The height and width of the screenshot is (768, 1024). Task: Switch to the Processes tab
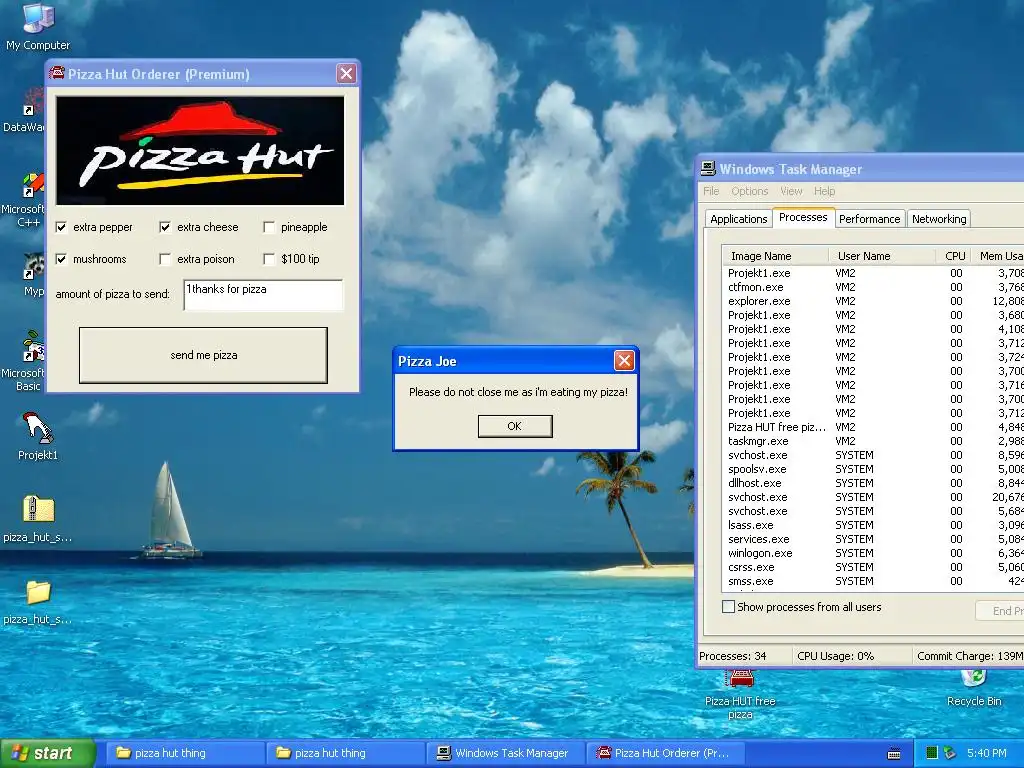pos(803,217)
